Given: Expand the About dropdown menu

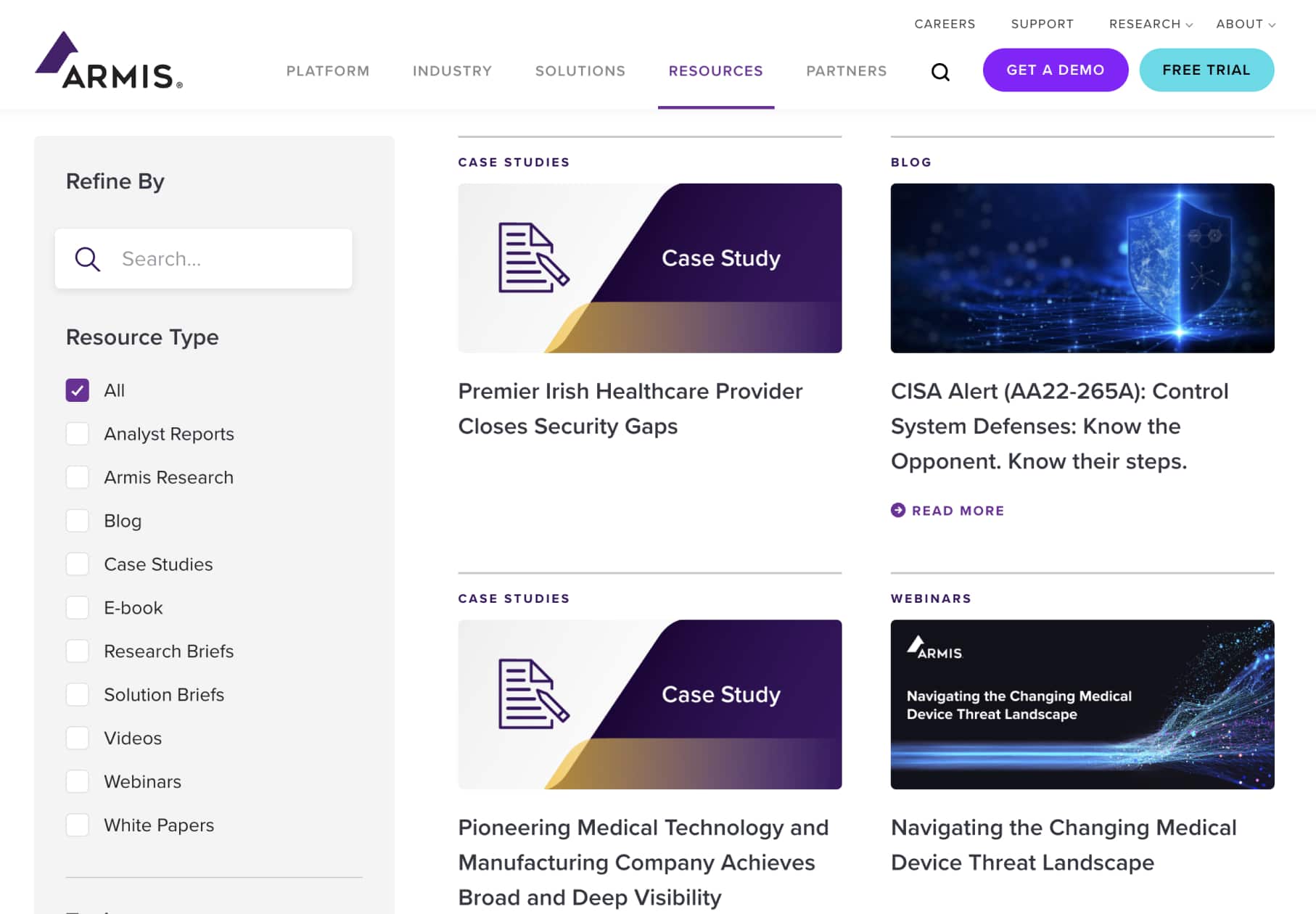Looking at the screenshot, I should click(1245, 24).
